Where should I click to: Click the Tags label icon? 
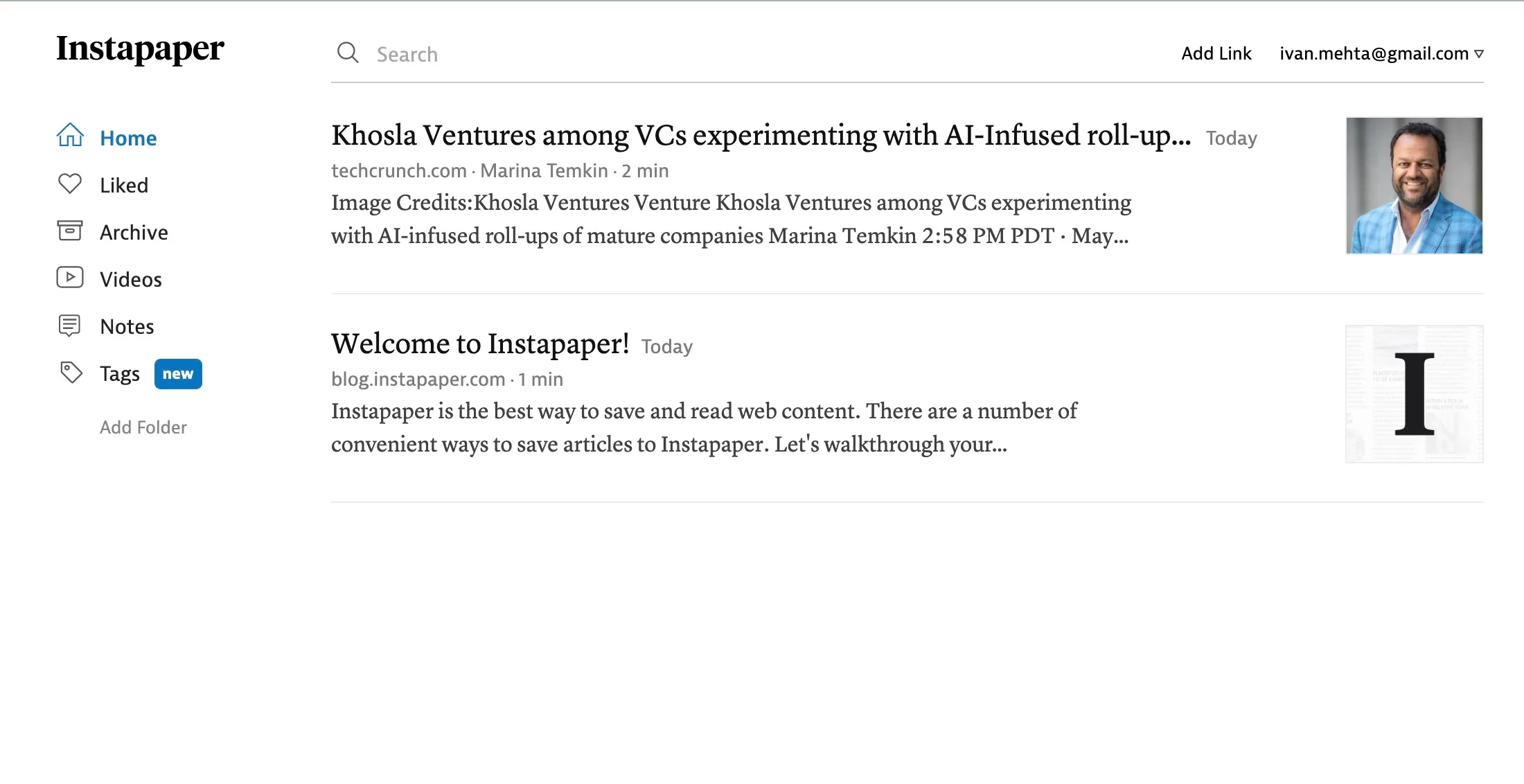click(71, 373)
